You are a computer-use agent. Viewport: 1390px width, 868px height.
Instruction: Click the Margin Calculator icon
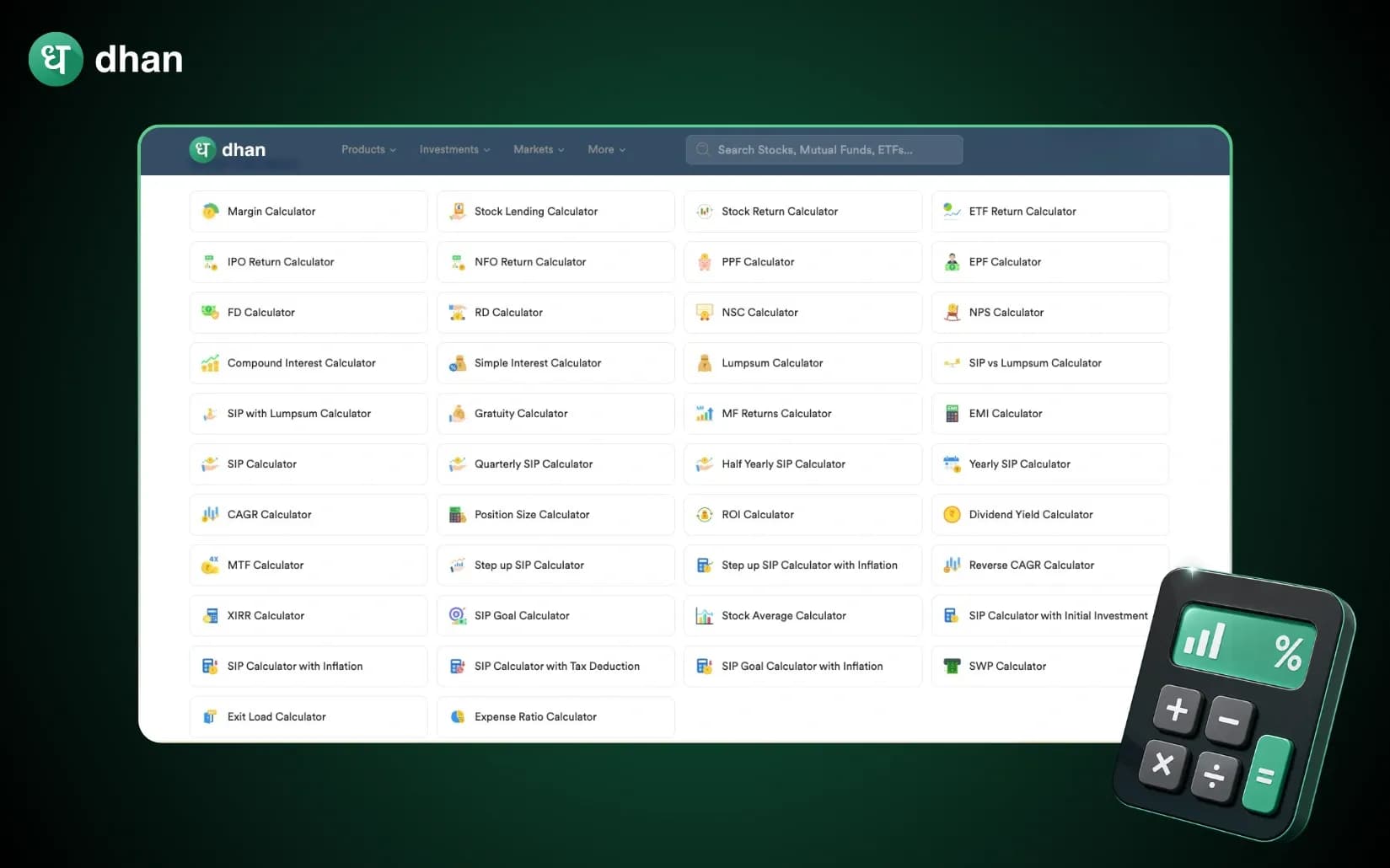(210, 212)
